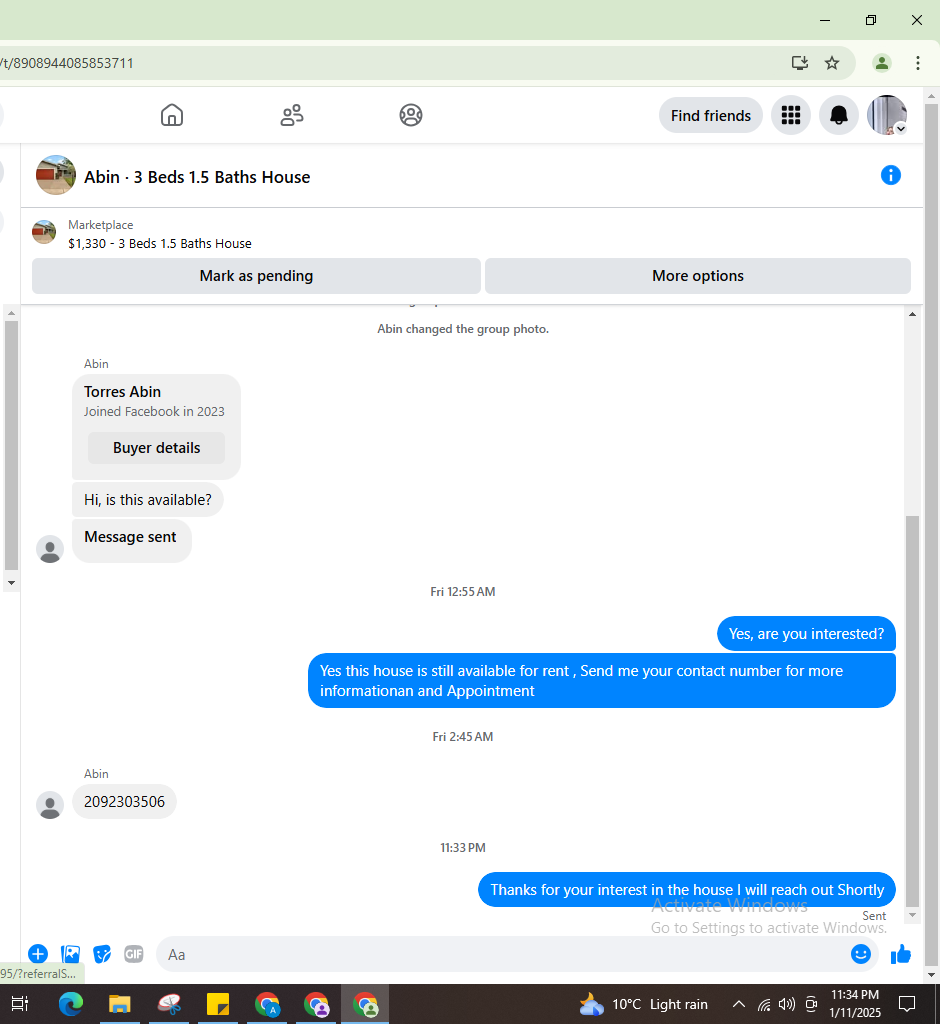Click Abin's avatar beside phone number
940x1024 pixels.
[x=50, y=805]
